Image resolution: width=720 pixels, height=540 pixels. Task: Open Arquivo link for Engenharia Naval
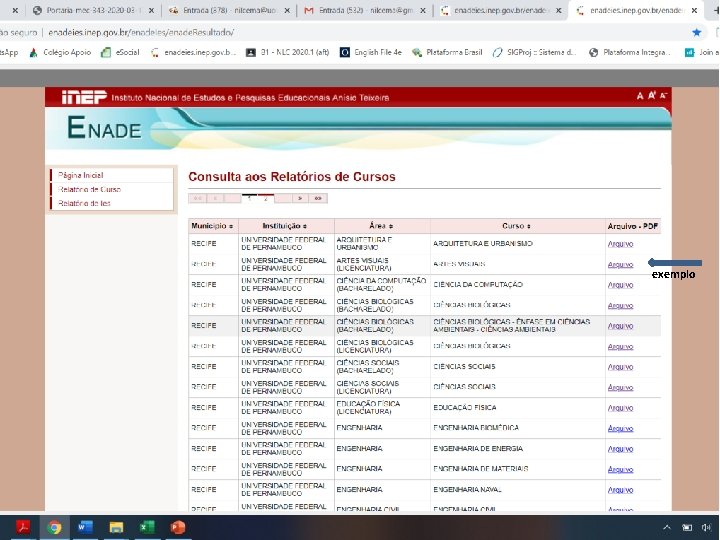620,490
